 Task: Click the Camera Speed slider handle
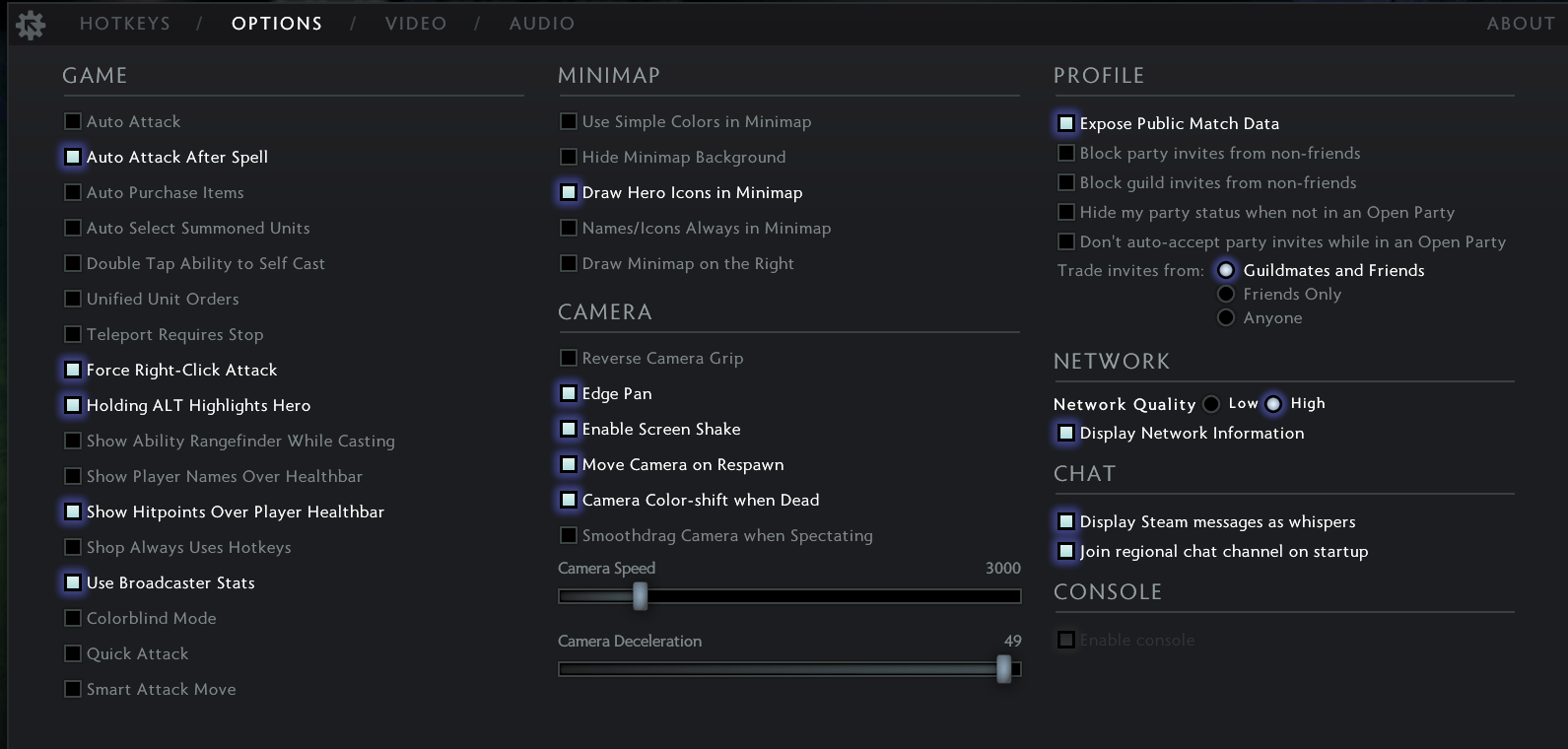(x=641, y=595)
